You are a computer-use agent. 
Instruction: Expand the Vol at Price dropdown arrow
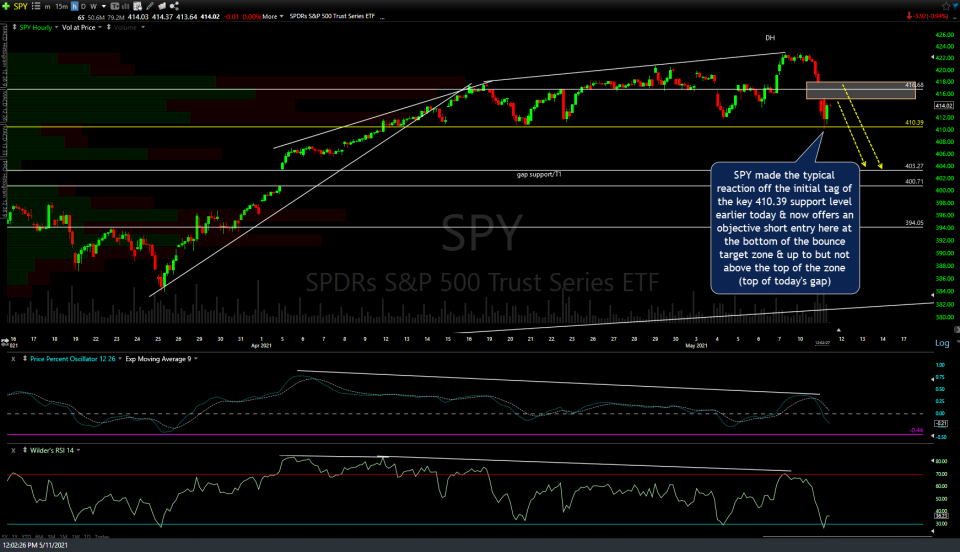pos(100,27)
